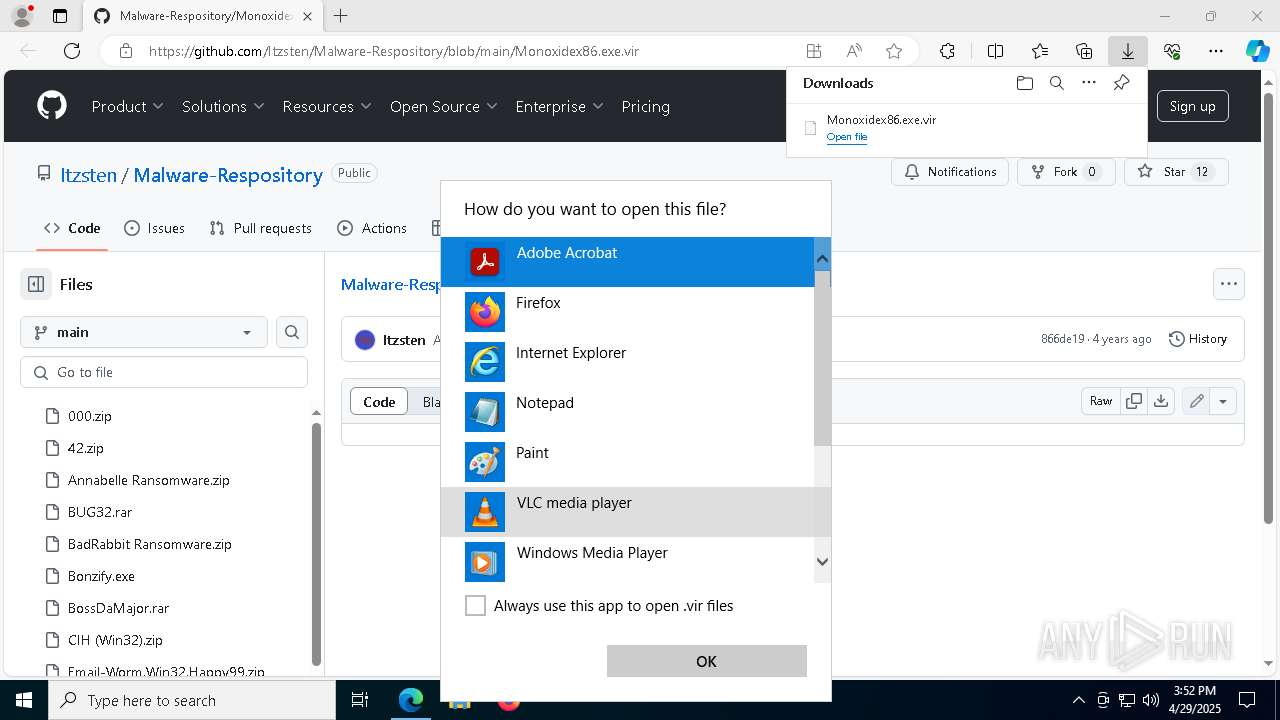Copy raw file icon
1280x720 pixels.
[x=1133, y=401]
